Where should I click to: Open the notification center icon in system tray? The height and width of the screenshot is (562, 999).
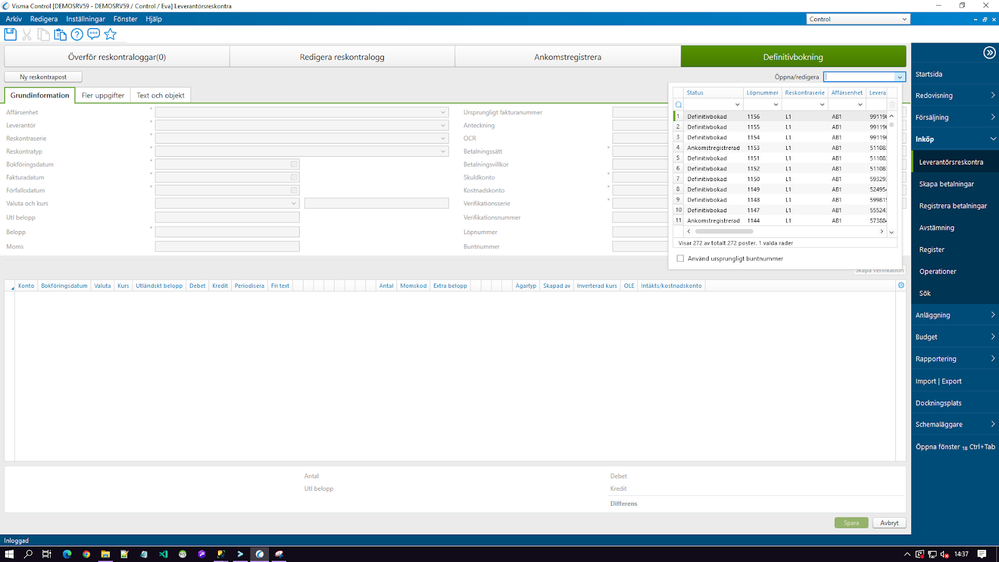tap(982, 554)
